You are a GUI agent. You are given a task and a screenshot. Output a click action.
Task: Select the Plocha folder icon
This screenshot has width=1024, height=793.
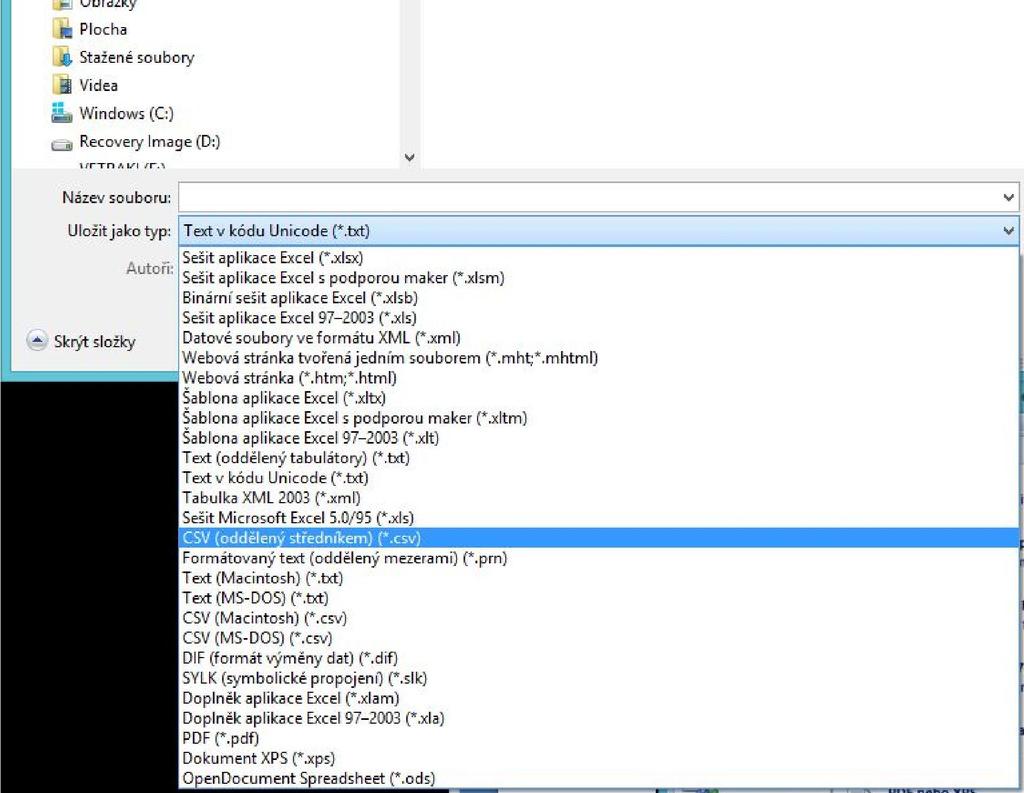62,29
